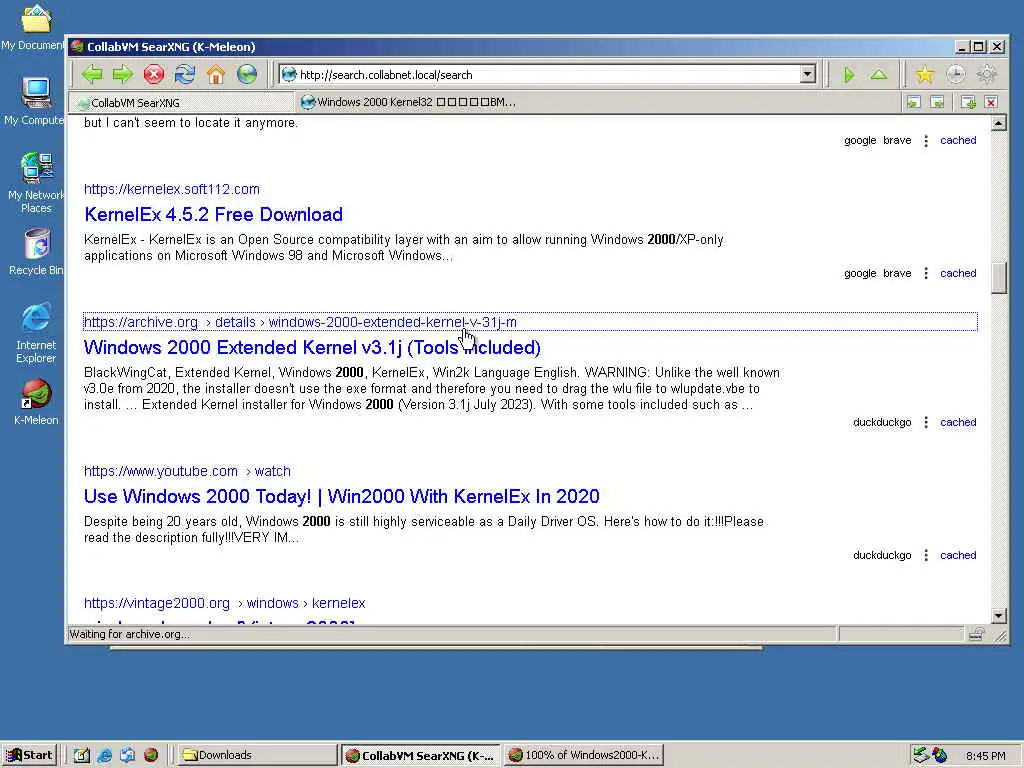
Task: Click Show Desktop quick launch icon
Action: (x=82, y=755)
